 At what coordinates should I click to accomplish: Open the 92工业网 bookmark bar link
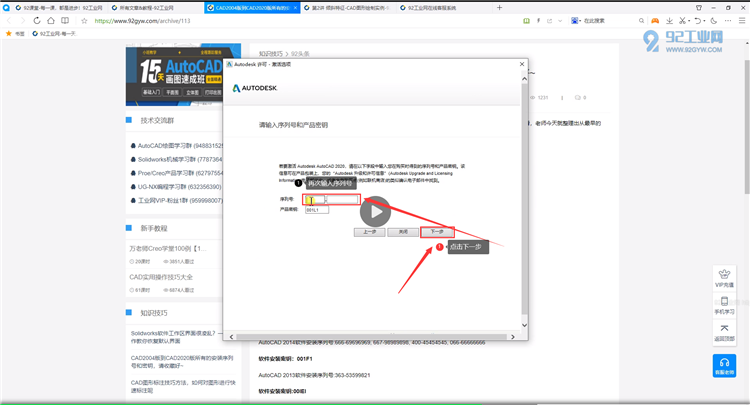point(54,33)
